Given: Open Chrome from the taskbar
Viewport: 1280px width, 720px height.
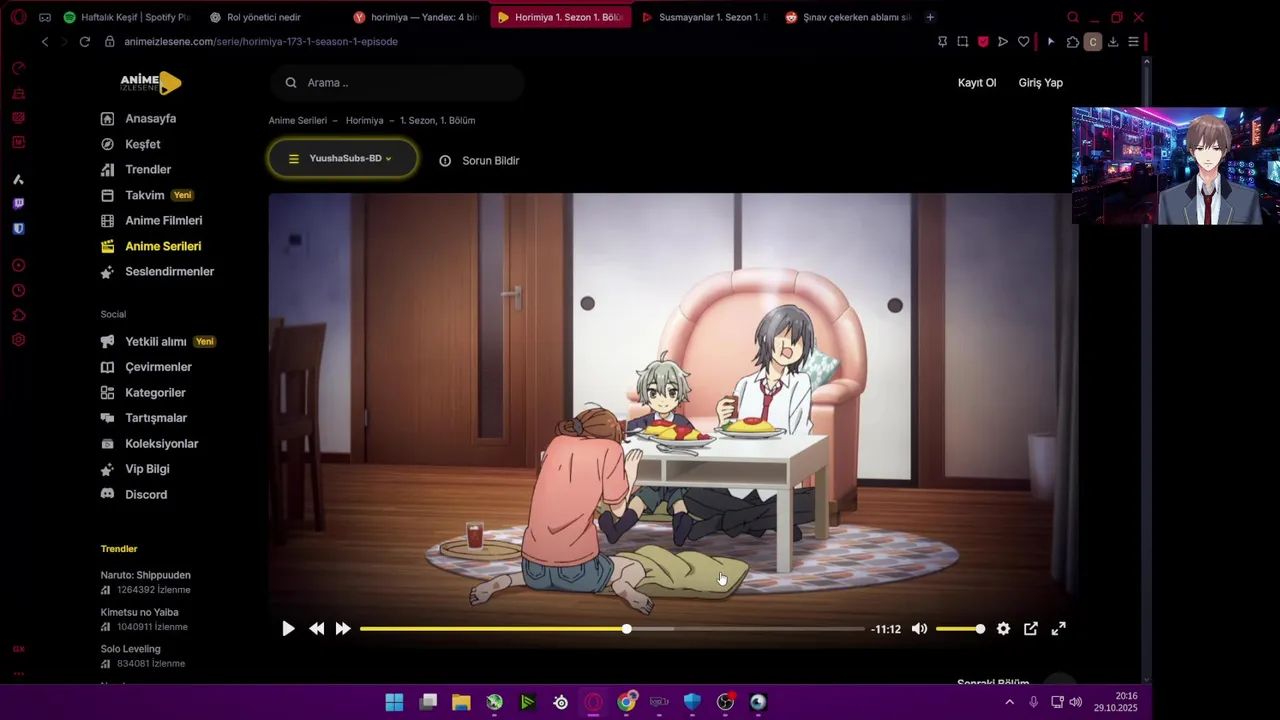Looking at the screenshot, I should coord(626,702).
